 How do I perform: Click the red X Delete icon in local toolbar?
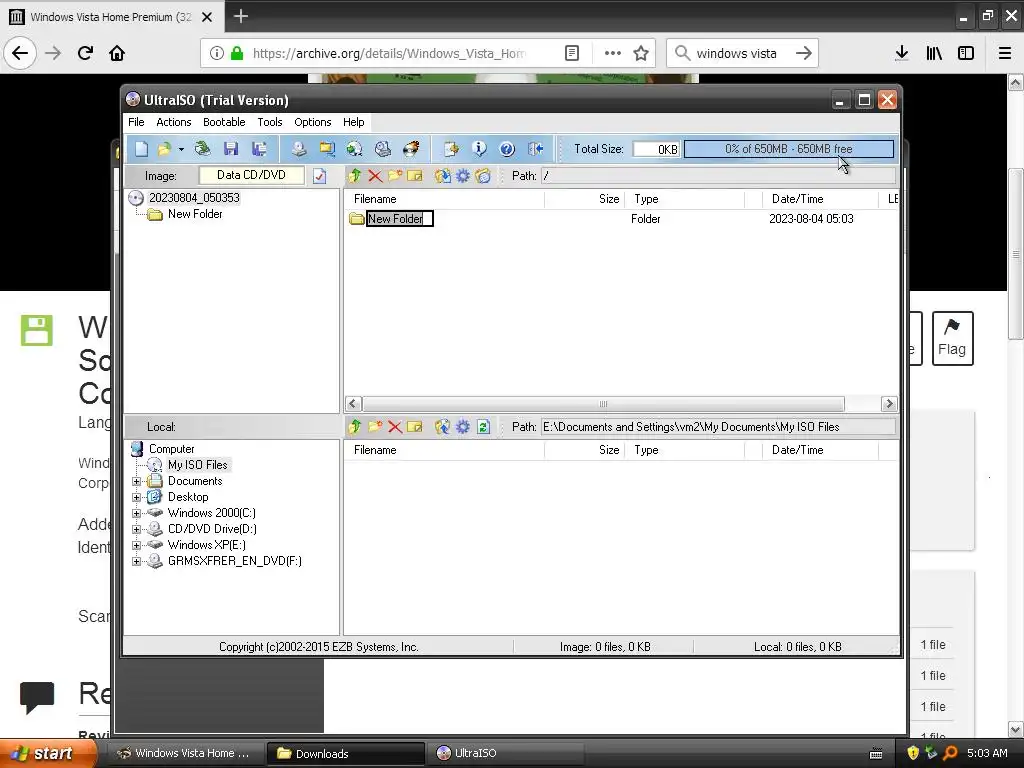395,426
